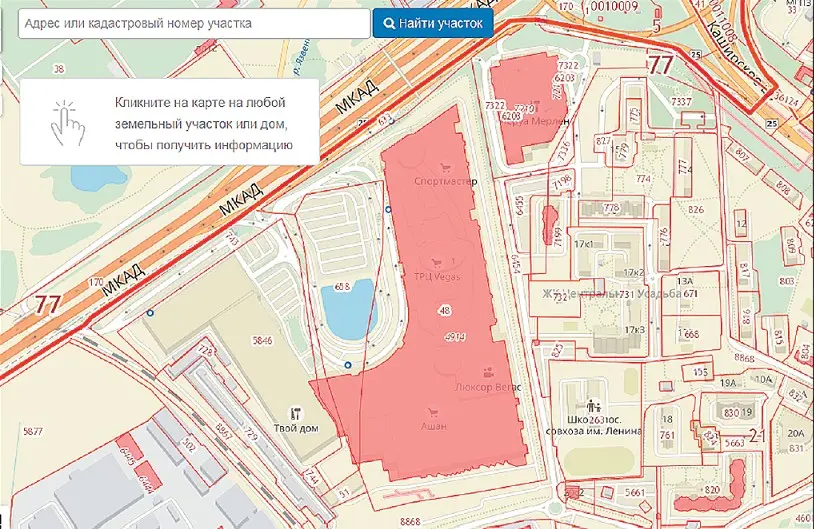Click parcel 826 on the map

click(x=696, y=210)
